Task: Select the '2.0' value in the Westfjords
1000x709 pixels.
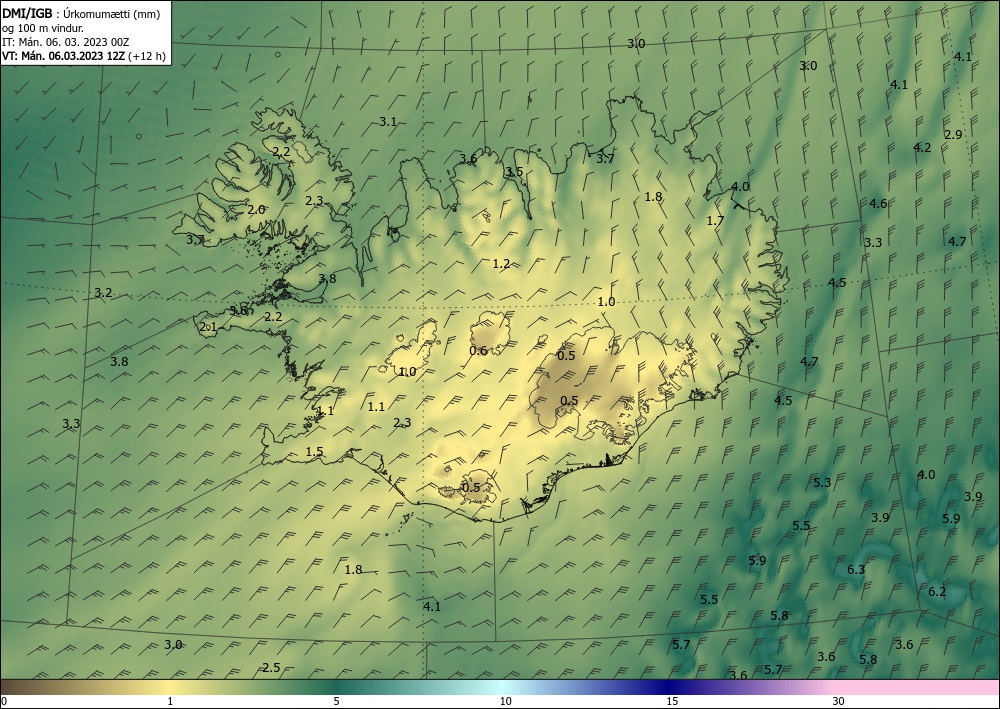Action: point(256,210)
